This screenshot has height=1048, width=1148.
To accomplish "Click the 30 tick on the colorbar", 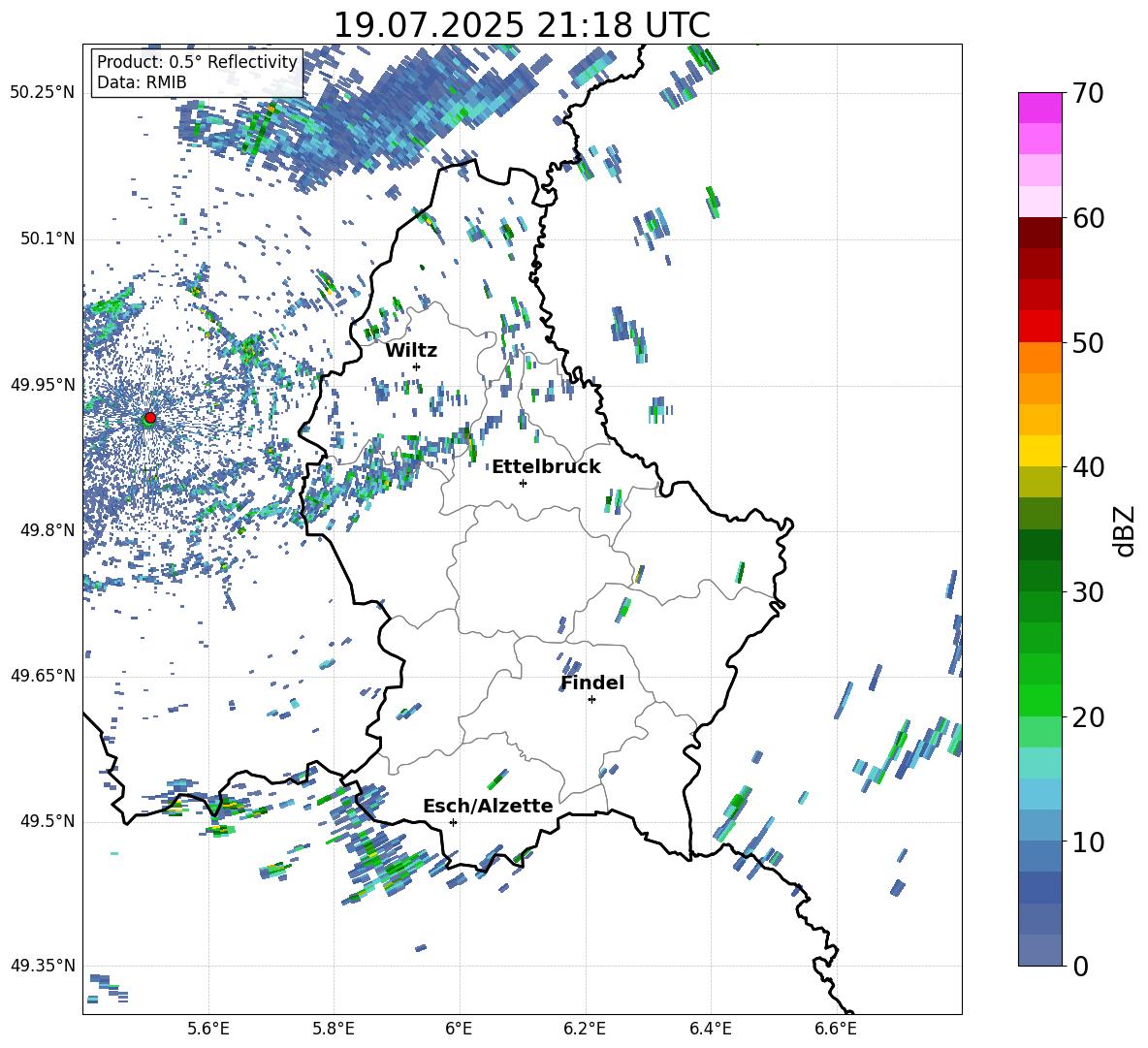I will (x=1088, y=592).
